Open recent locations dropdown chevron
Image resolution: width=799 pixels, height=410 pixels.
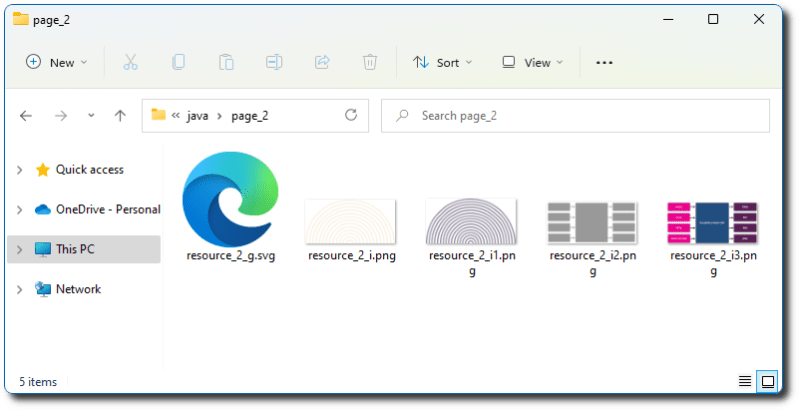[91, 116]
